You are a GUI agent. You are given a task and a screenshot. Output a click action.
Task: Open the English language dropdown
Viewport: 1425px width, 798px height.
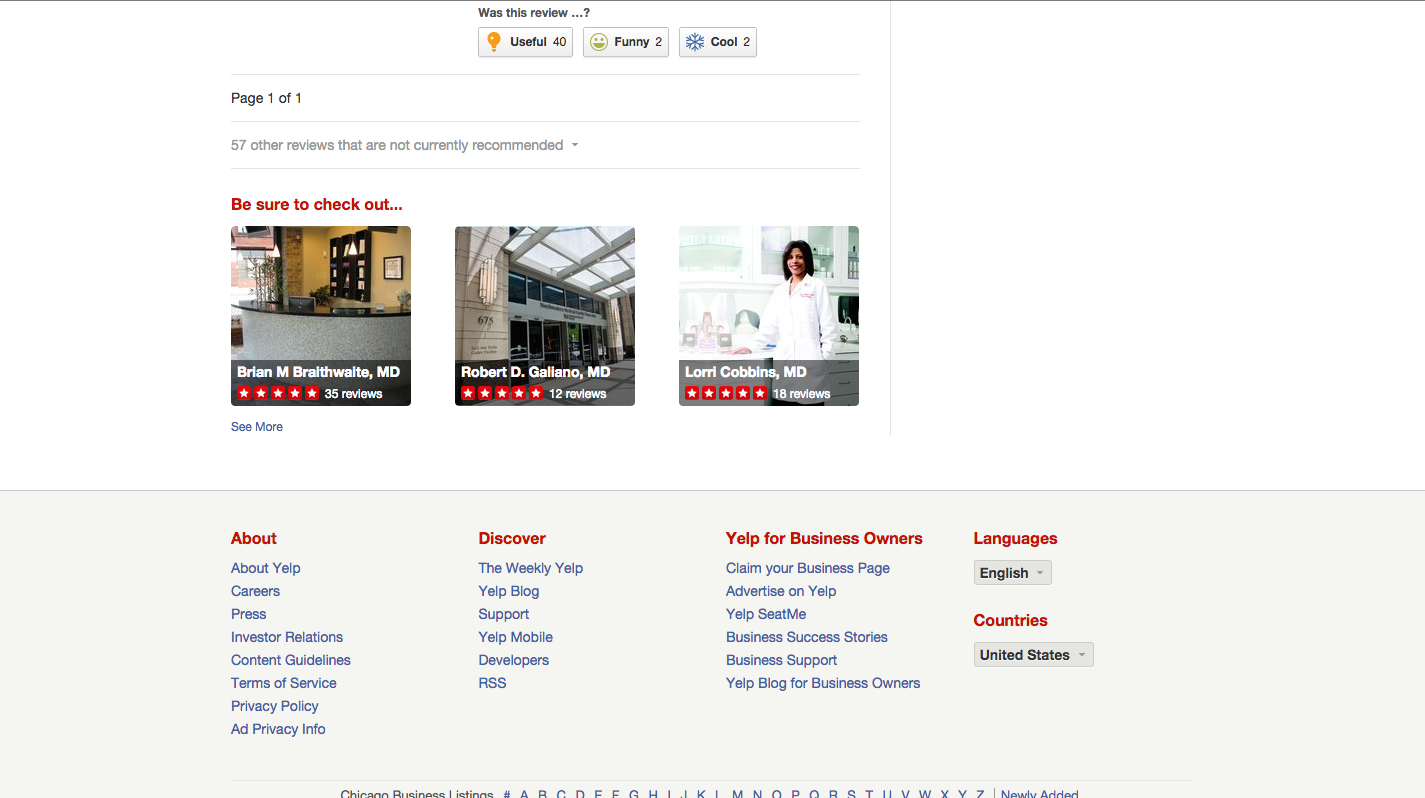pyautogui.click(x=1012, y=573)
